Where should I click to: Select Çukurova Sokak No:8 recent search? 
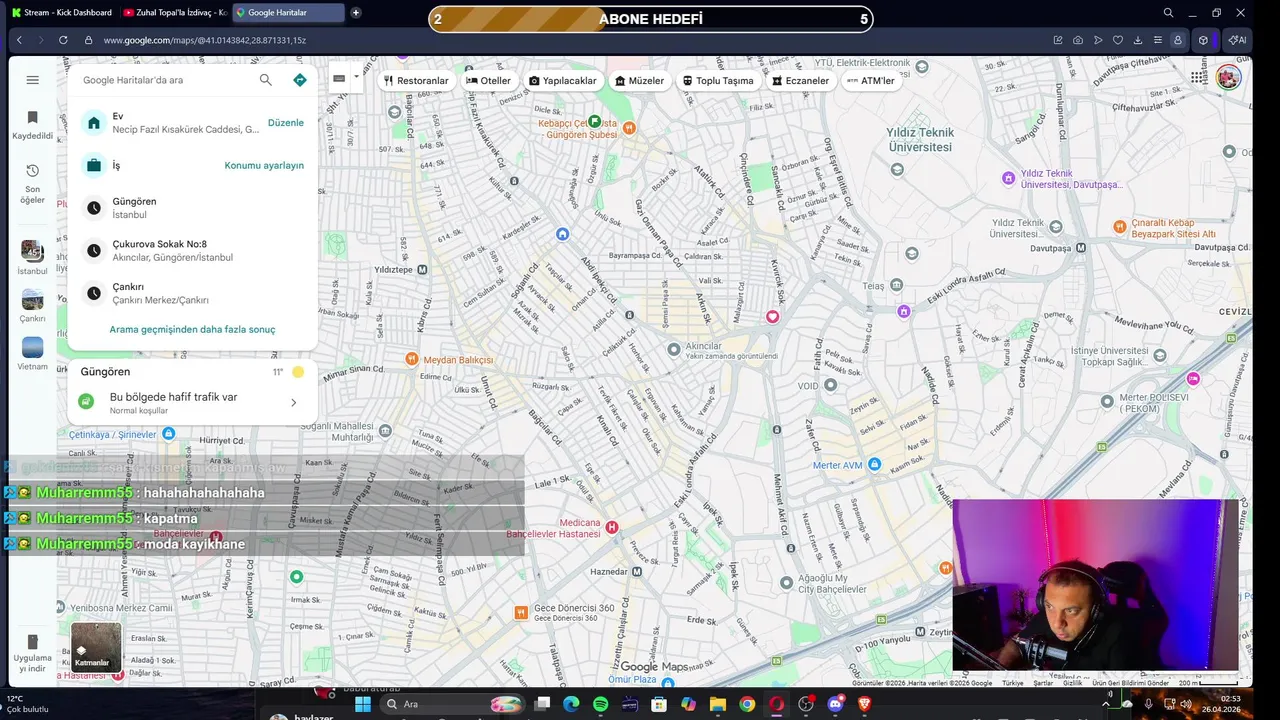coord(192,250)
